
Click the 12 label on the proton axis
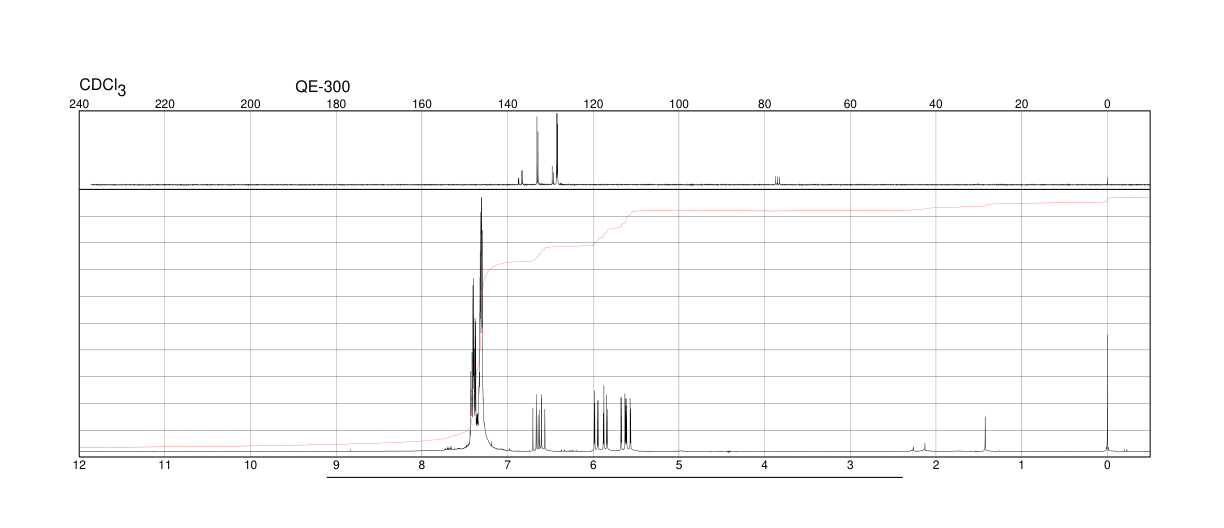(79, 465)
